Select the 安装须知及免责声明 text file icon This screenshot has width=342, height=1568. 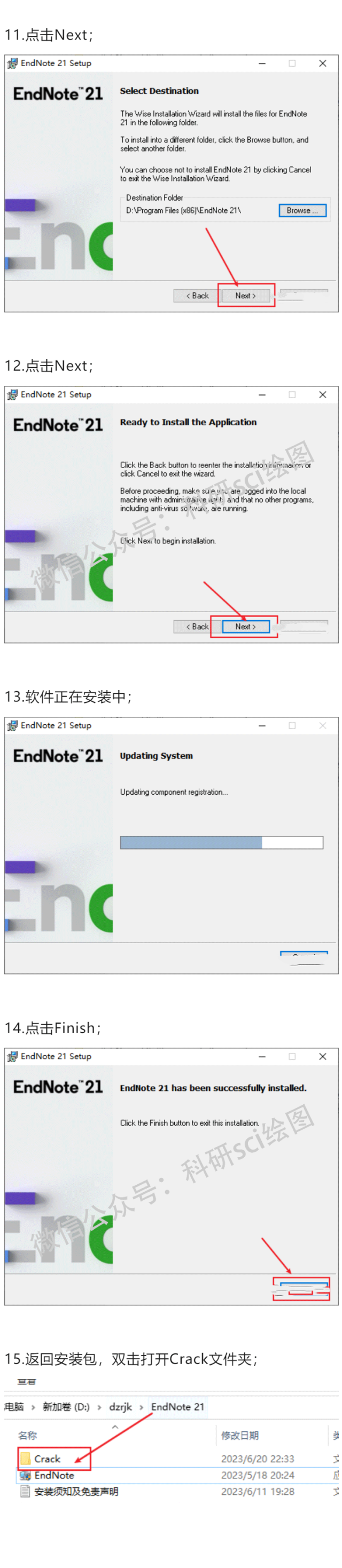25,1491
